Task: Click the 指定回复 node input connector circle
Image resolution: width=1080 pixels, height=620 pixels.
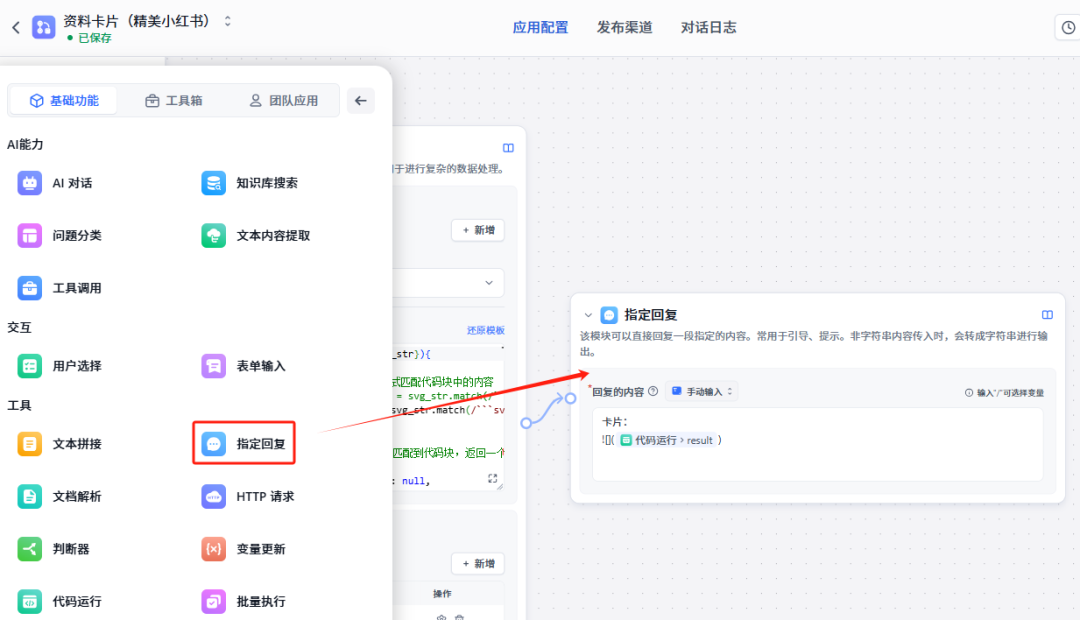Action: click(x=570, y=398)
